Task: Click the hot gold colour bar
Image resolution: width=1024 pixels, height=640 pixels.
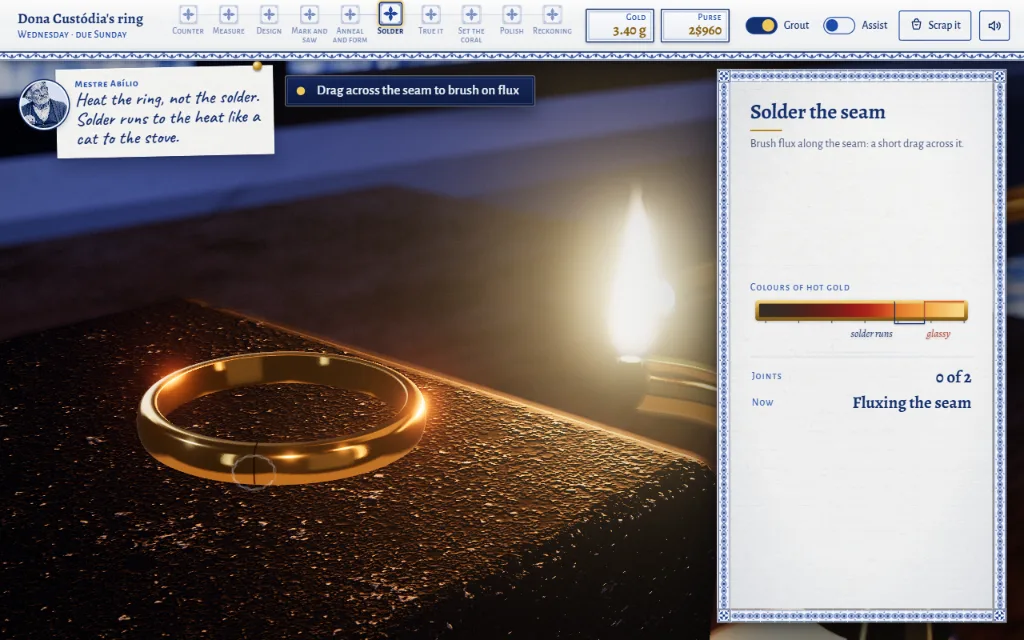Action: click(861, 311)
